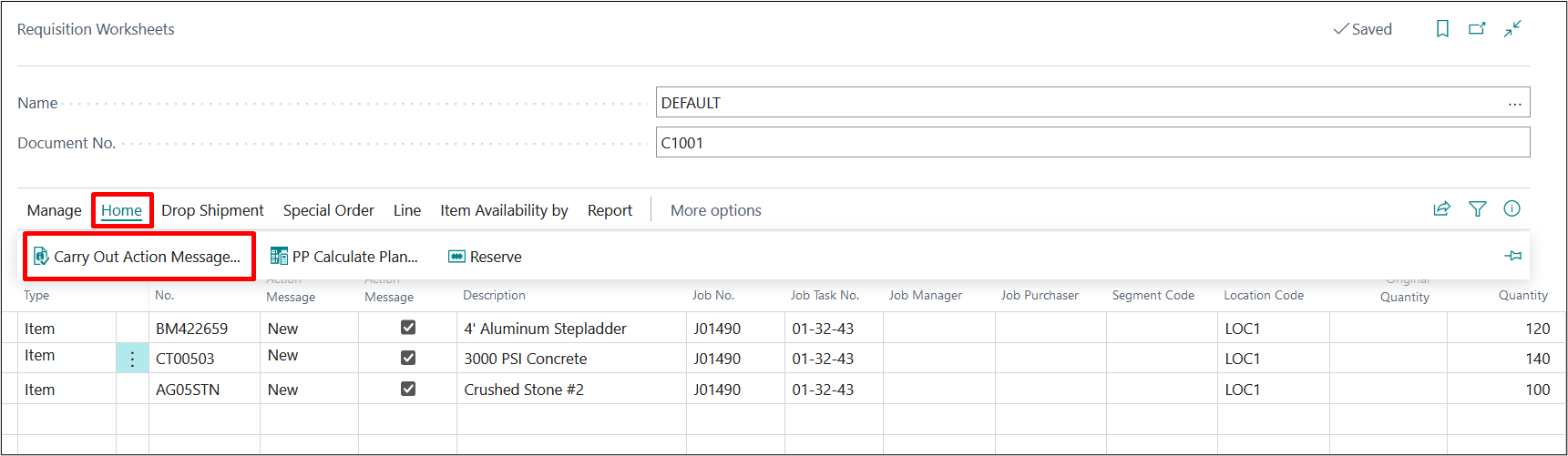This screenshot has height=456, width=1568.
Task: Click the collapse page arrows icon
Action: click(1512, 29)
